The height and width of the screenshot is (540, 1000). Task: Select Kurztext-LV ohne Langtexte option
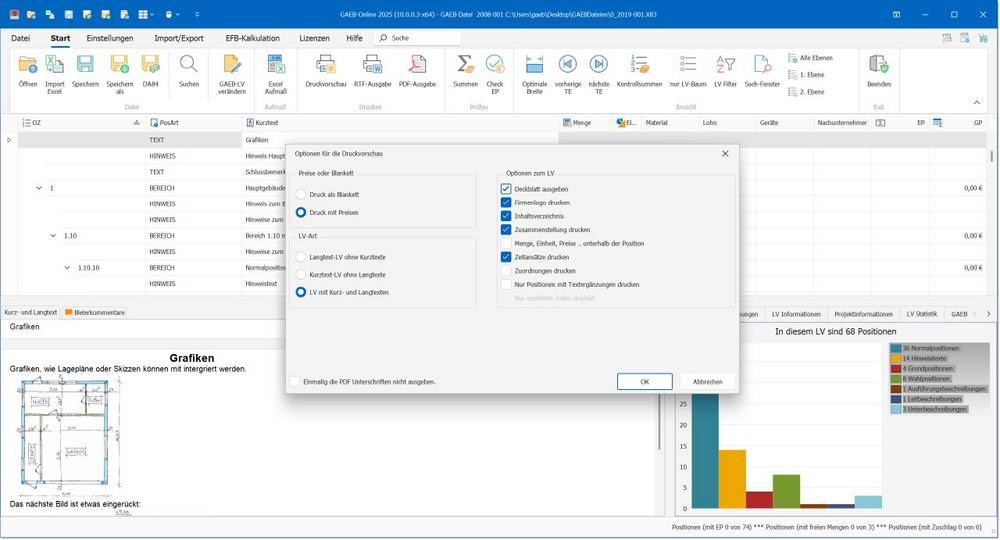point(301,274)
